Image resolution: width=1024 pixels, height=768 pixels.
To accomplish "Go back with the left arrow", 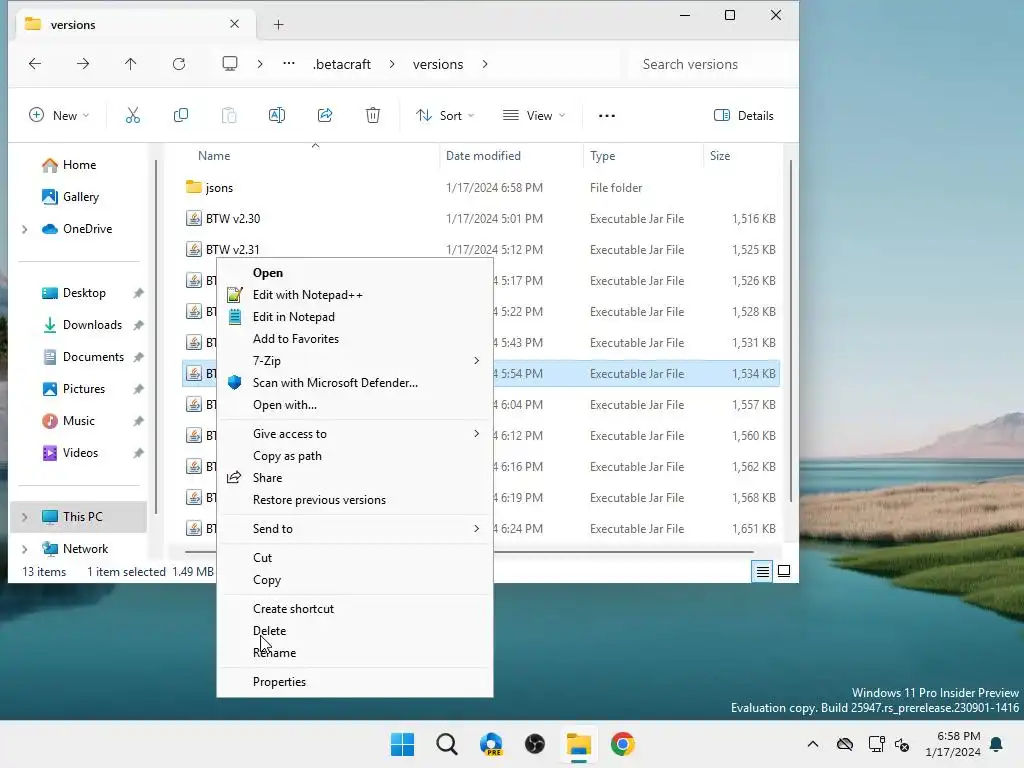I will coord(35,64).
